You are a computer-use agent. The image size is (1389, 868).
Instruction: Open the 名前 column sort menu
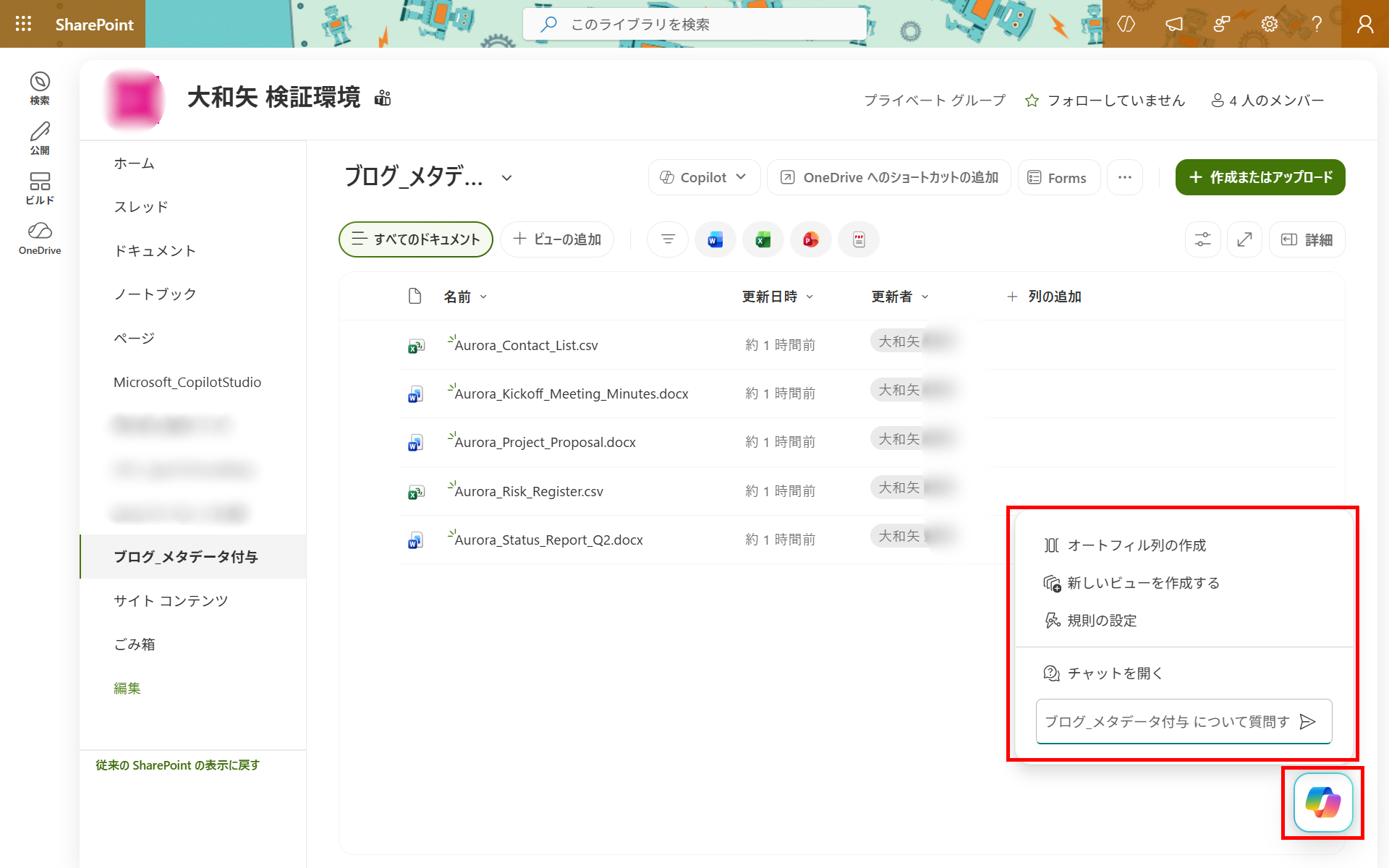coord(464,297)
